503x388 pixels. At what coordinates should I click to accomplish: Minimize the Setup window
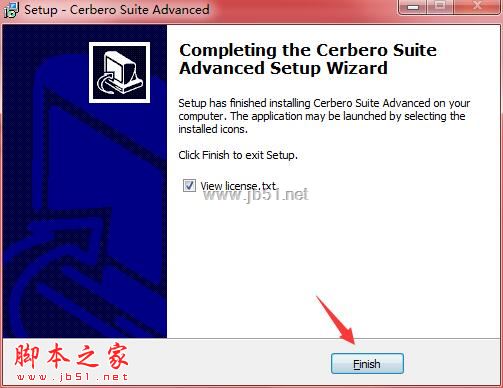[x=413, y=7]
